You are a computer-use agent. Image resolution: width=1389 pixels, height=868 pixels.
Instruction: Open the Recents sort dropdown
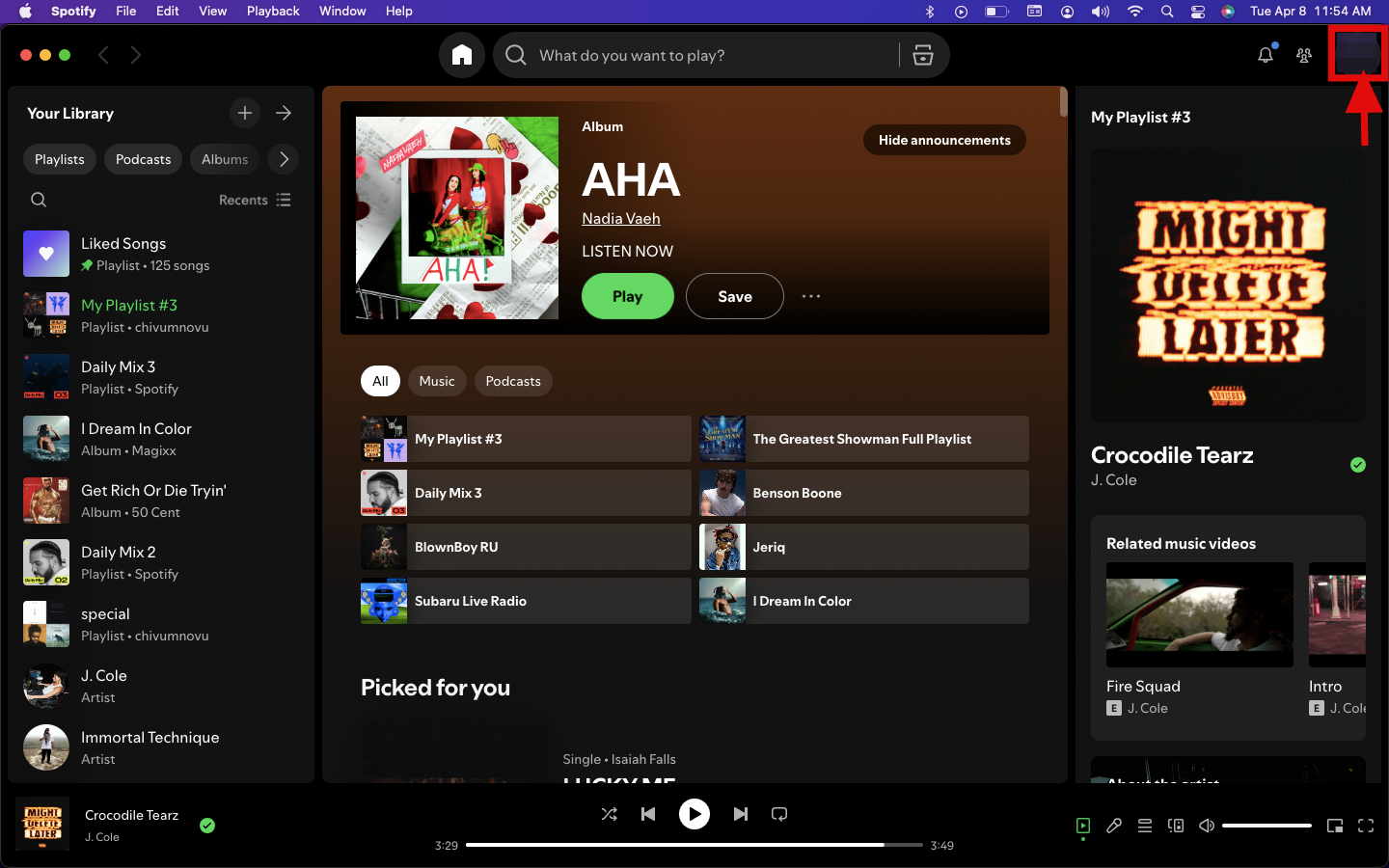[x=255, y=200]
